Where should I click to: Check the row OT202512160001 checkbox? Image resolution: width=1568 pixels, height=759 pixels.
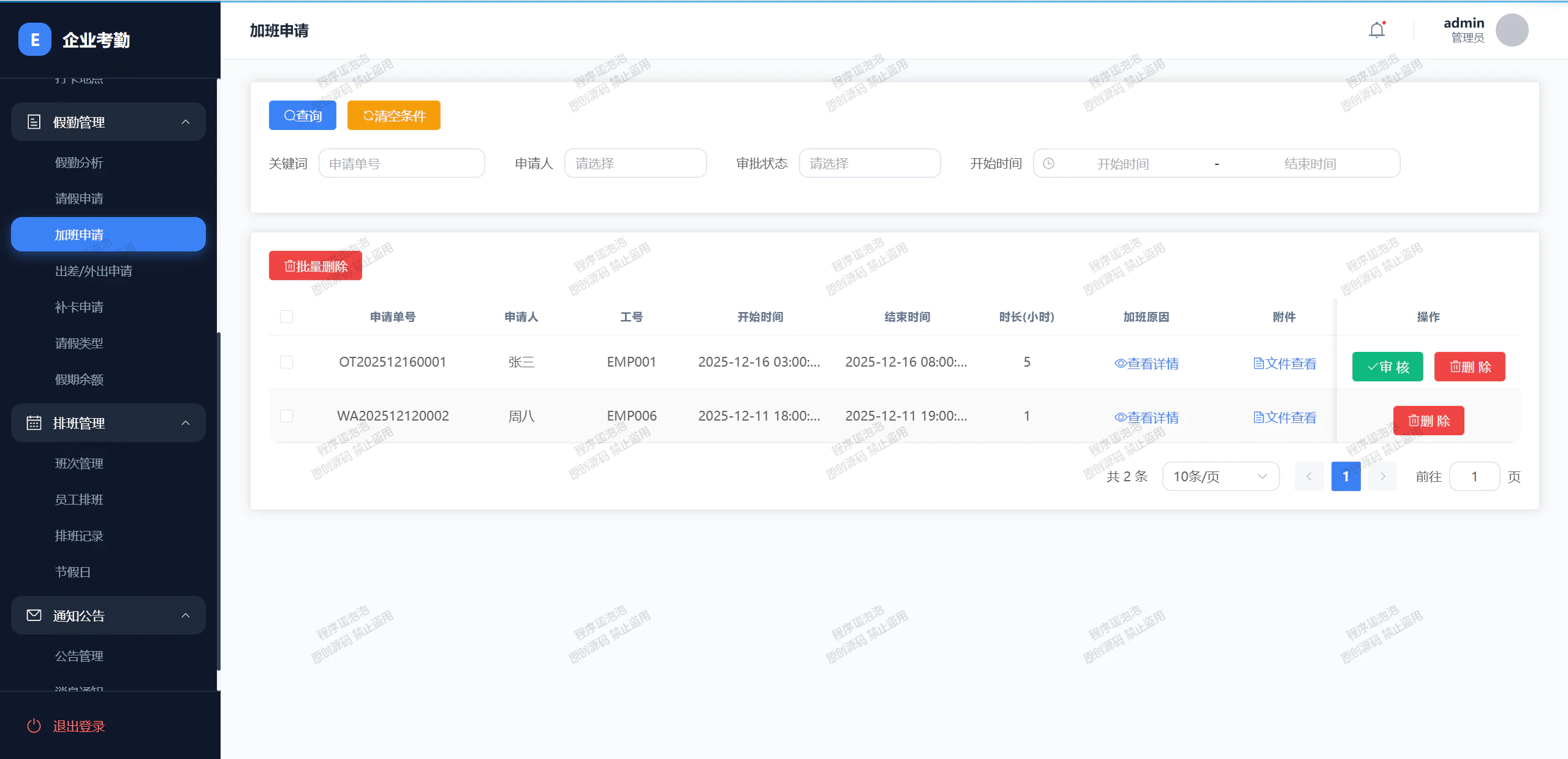[286, 362]
